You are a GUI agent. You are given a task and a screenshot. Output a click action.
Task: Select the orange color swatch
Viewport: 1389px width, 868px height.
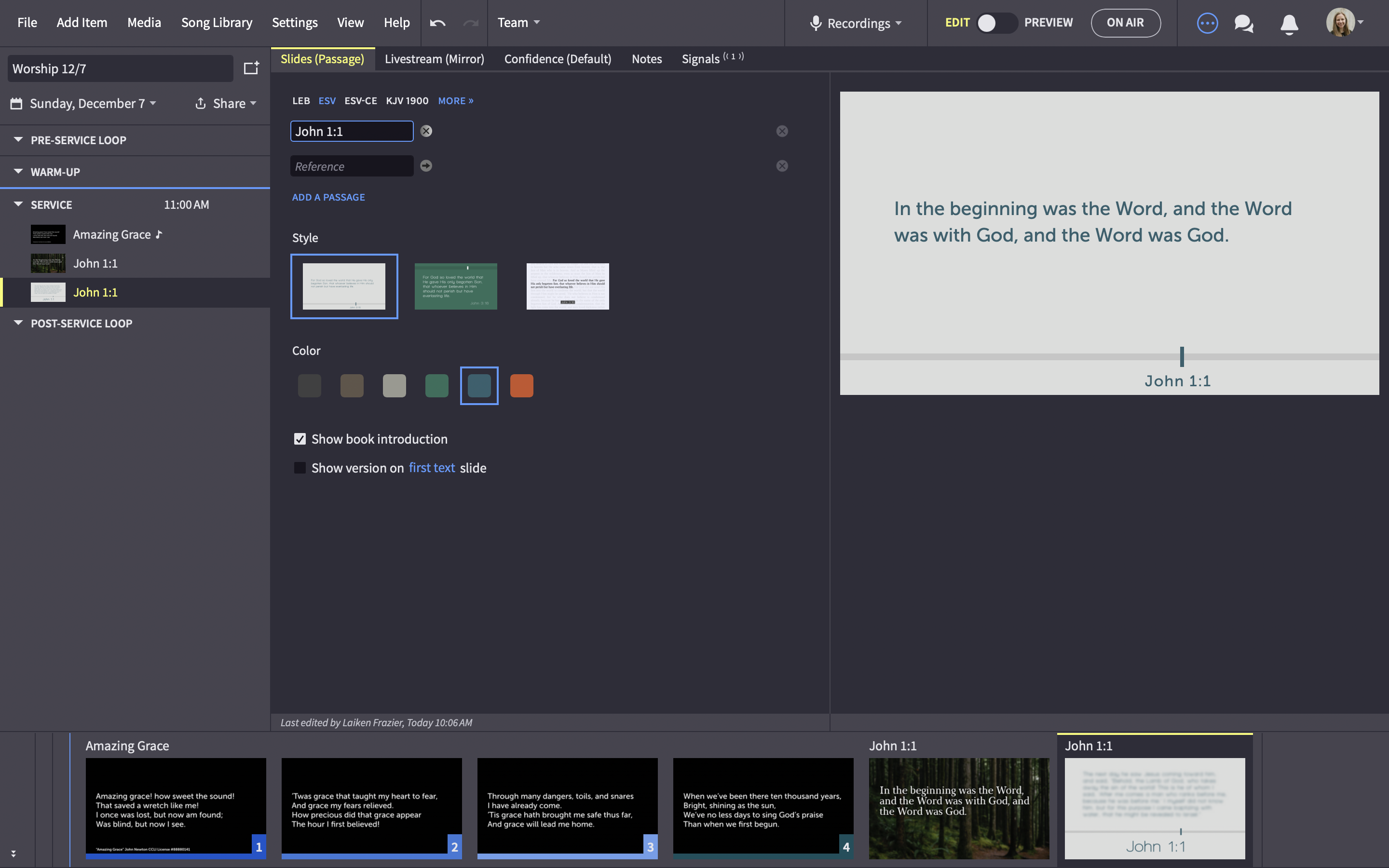pos(522,386)
